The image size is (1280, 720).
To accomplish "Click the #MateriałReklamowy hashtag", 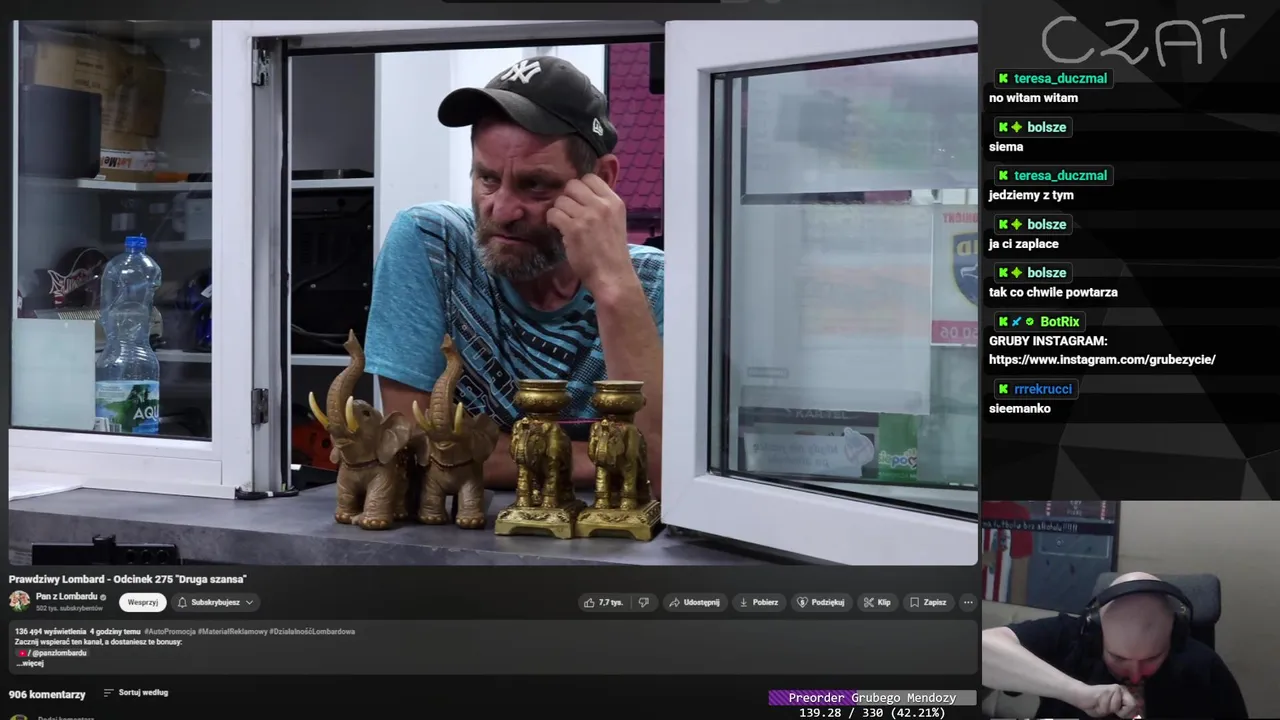I will pos(232,631).
